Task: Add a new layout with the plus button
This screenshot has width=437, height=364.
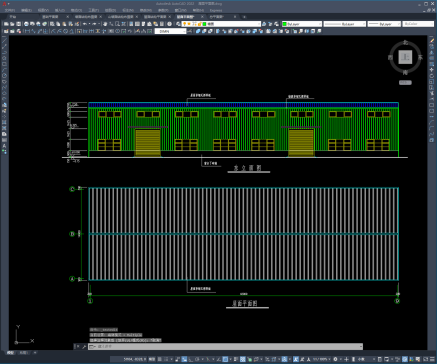Action: (x=35, y=353)
